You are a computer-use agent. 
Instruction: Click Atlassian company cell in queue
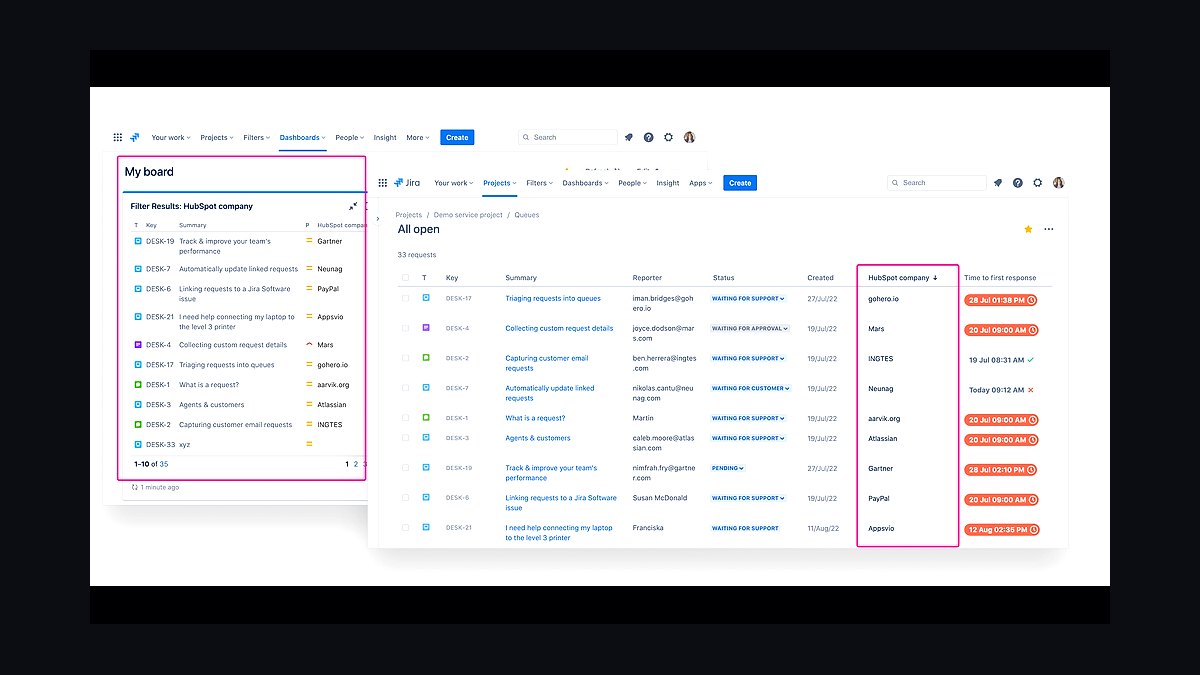tap(883, 438)
